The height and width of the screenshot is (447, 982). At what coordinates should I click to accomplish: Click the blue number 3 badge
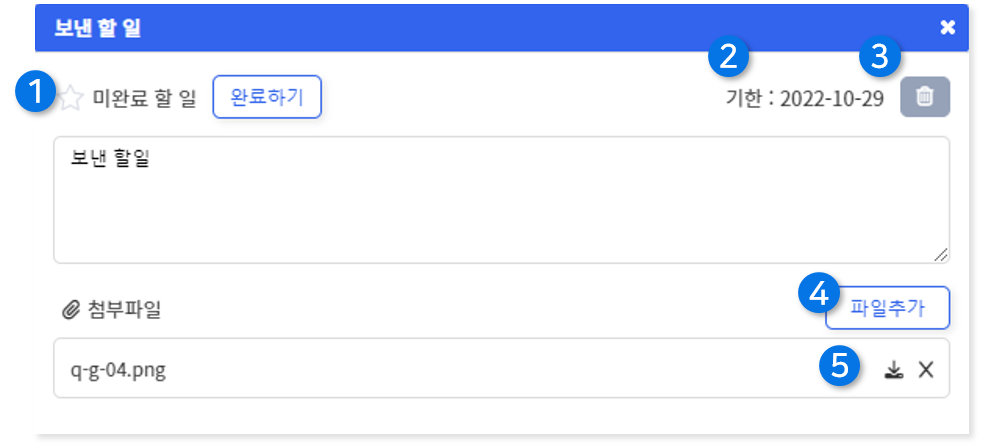pyautogui.click(x=880, y=58)
